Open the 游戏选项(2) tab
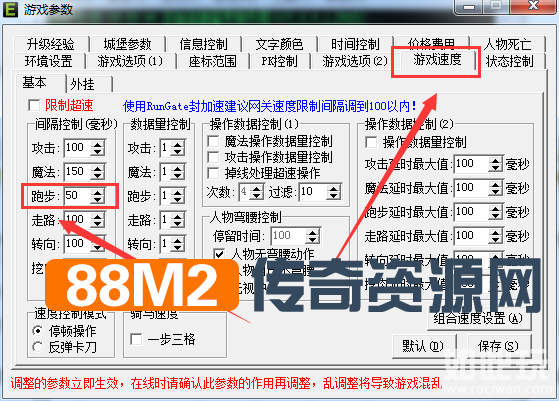 [x=355, y=61]
